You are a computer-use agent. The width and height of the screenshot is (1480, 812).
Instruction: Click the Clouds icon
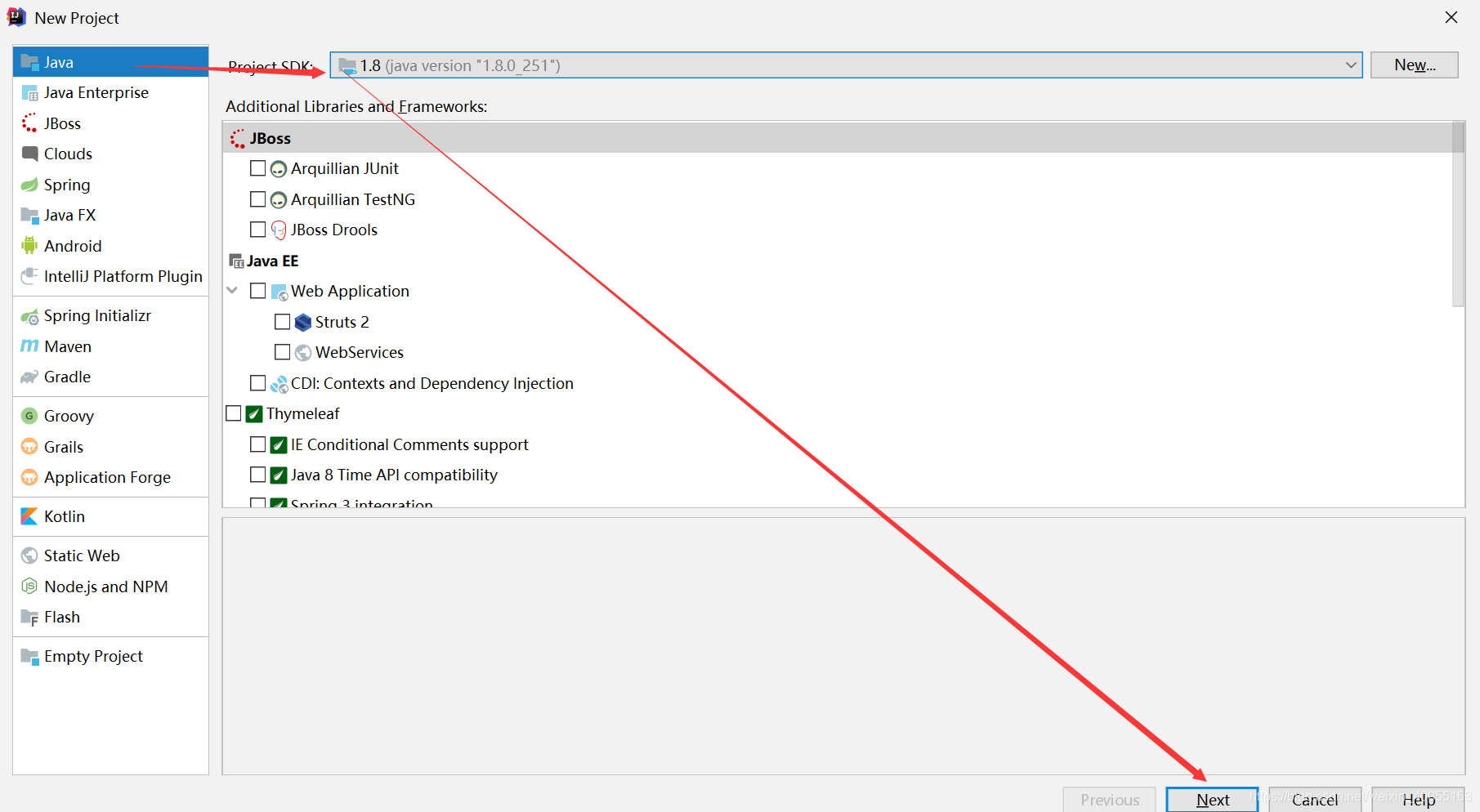point(29,154)
